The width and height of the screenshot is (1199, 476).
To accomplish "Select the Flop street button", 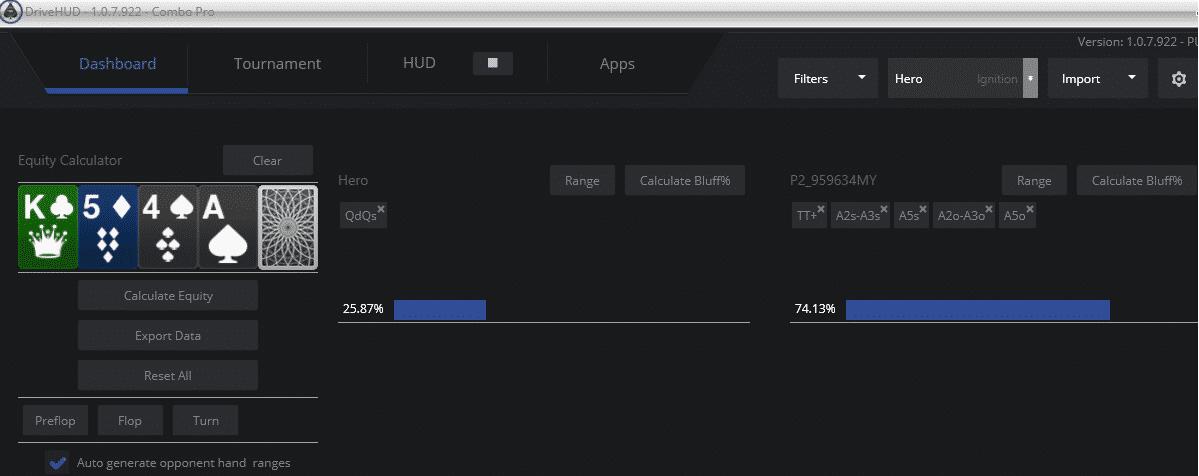I will click(129, 420).
